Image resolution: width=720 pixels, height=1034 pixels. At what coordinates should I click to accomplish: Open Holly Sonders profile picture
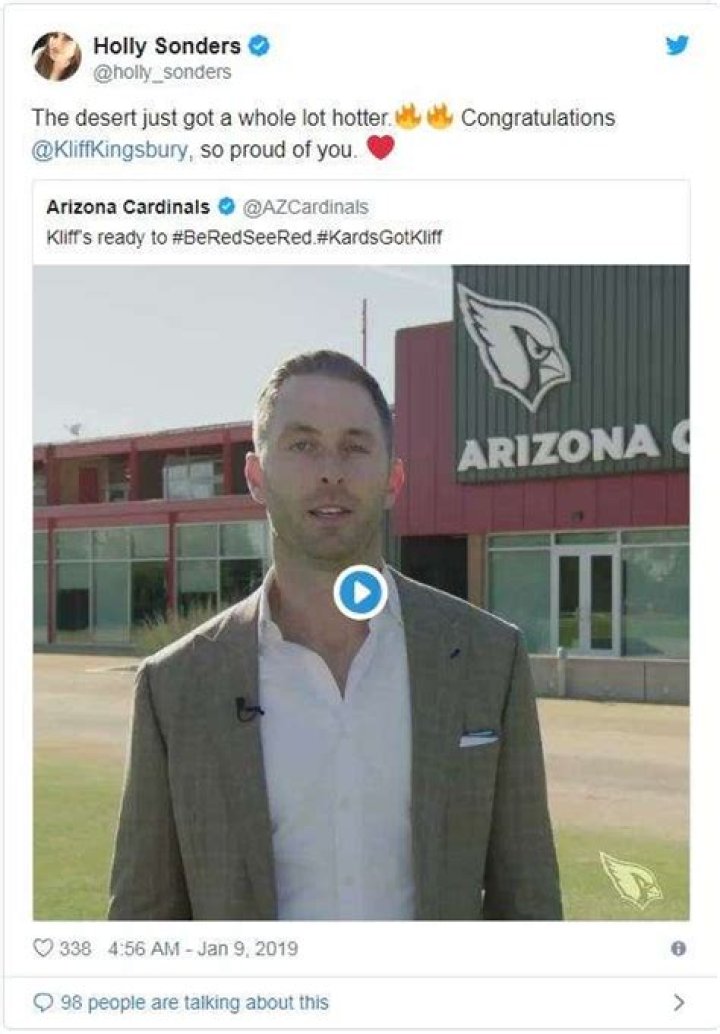pos(57,57)
